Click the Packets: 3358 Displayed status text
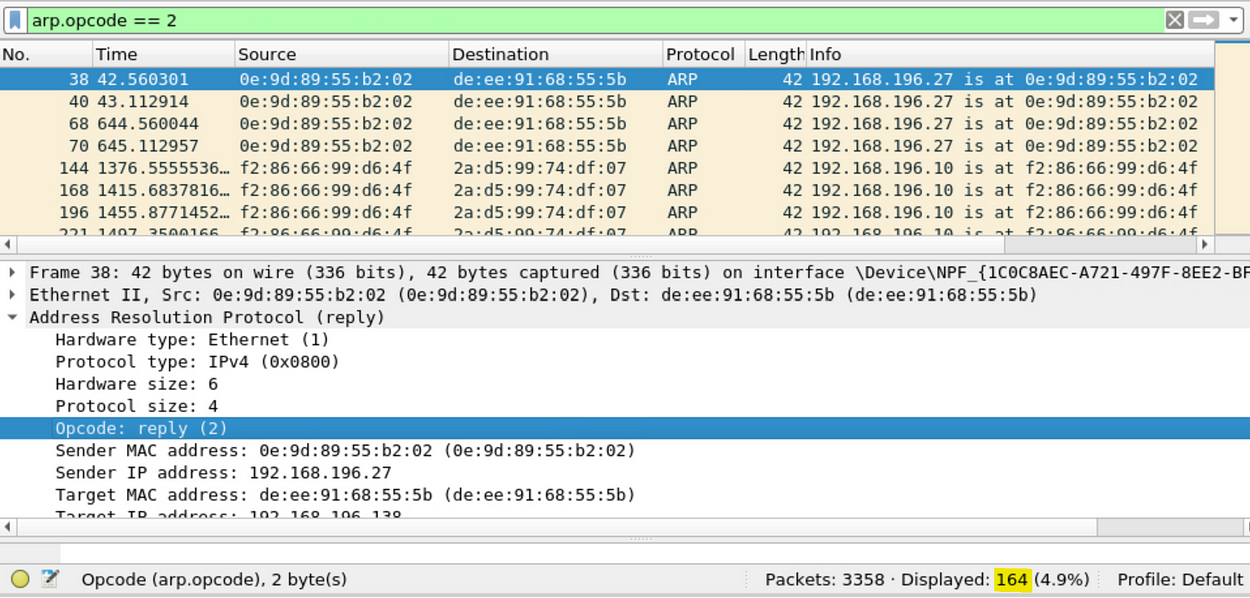Screen dimensions: 1250x598 pos(926,579)
